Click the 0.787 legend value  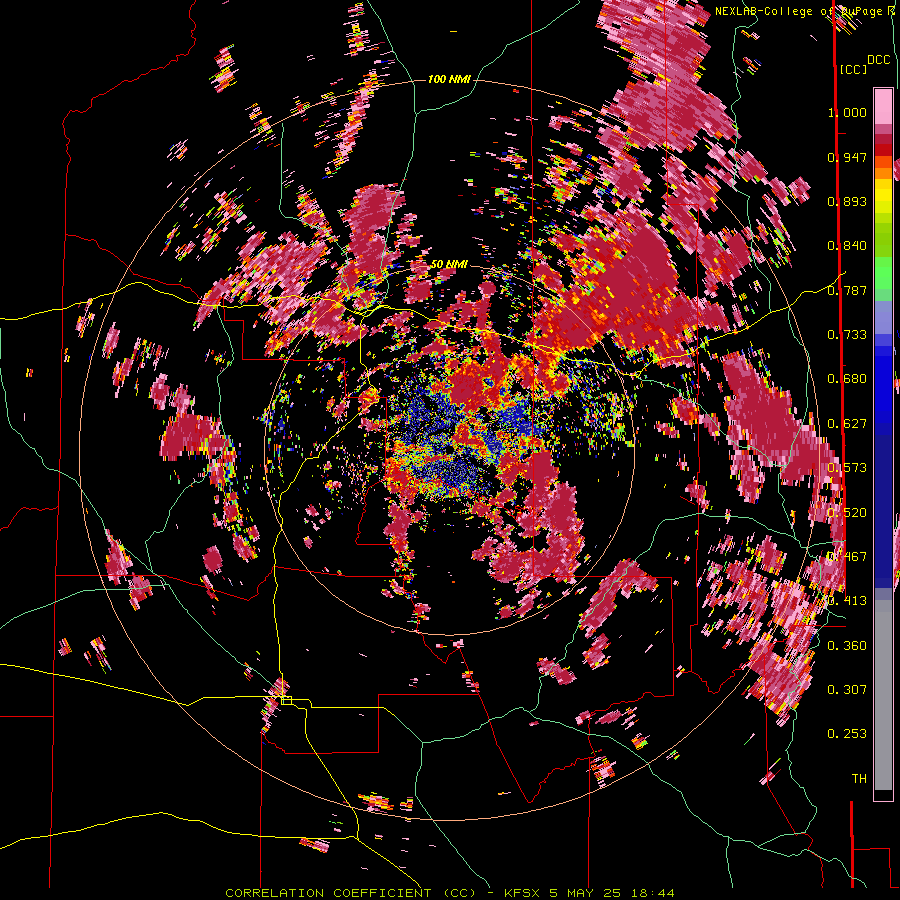tap(847, 290)
